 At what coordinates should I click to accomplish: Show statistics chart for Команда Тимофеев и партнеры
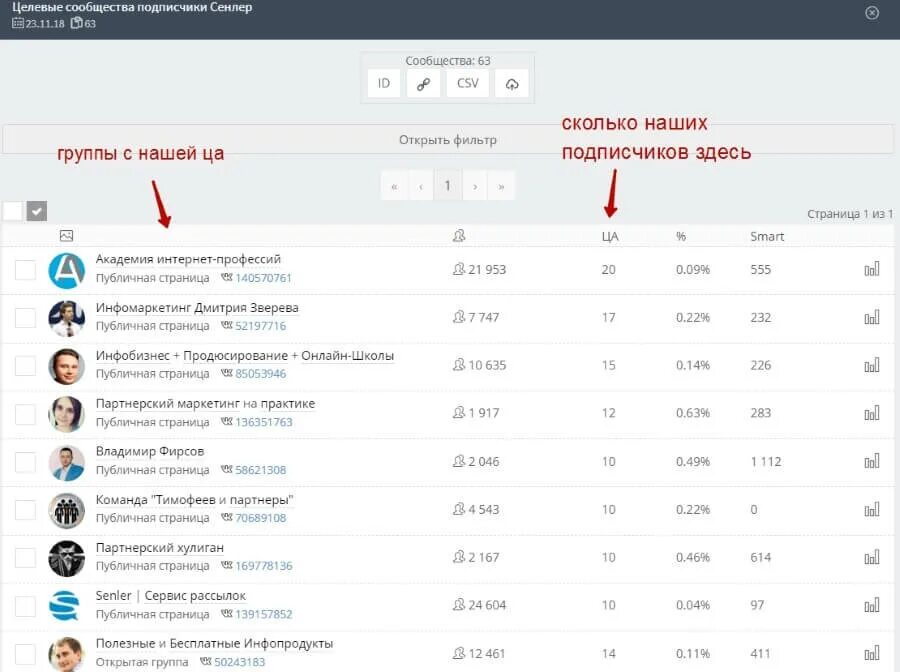point(872,509)
